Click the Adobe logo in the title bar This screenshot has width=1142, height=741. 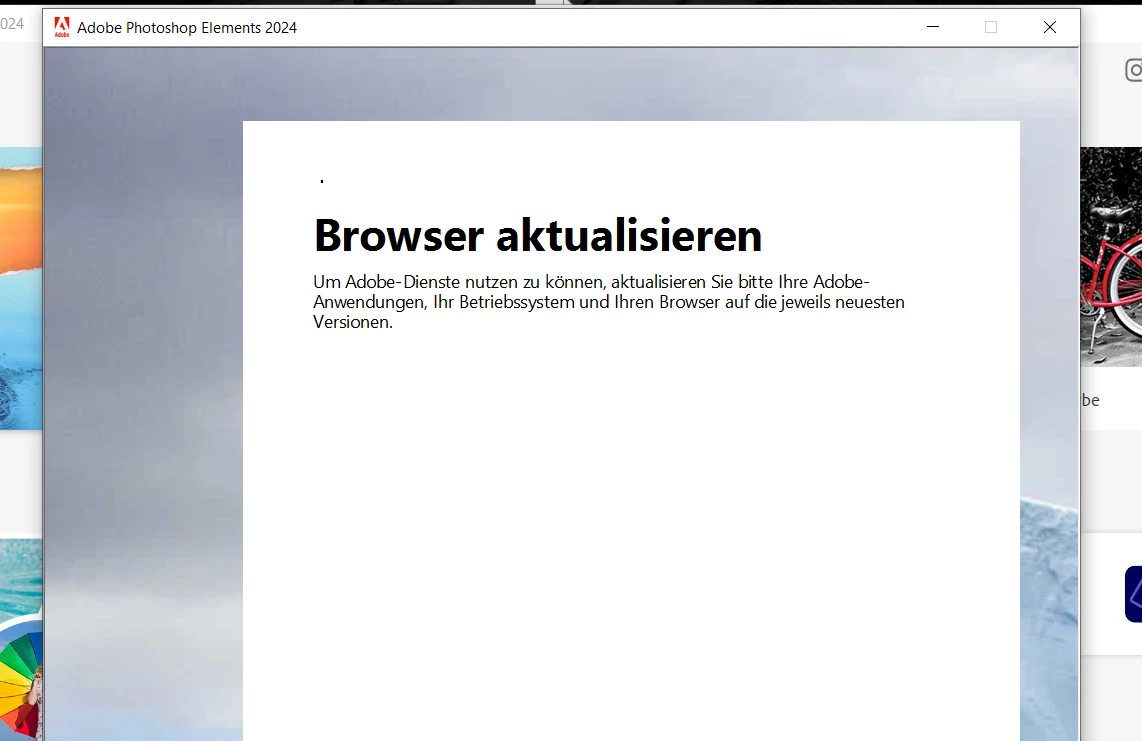pyautogui.click(x=62, y=27)
